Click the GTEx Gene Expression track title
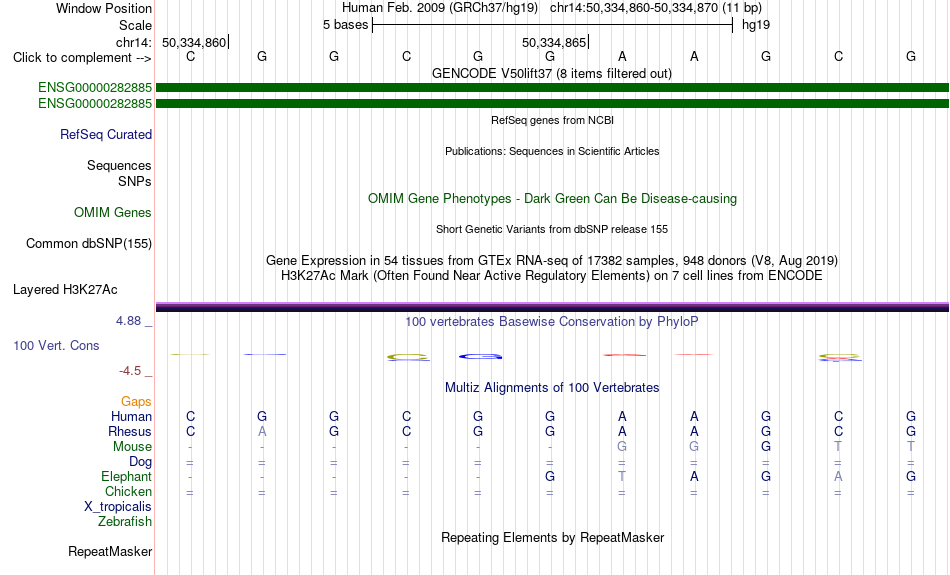The width and height of the screenshot is (950, 575). pyautogui.click(x=552, y=261)
